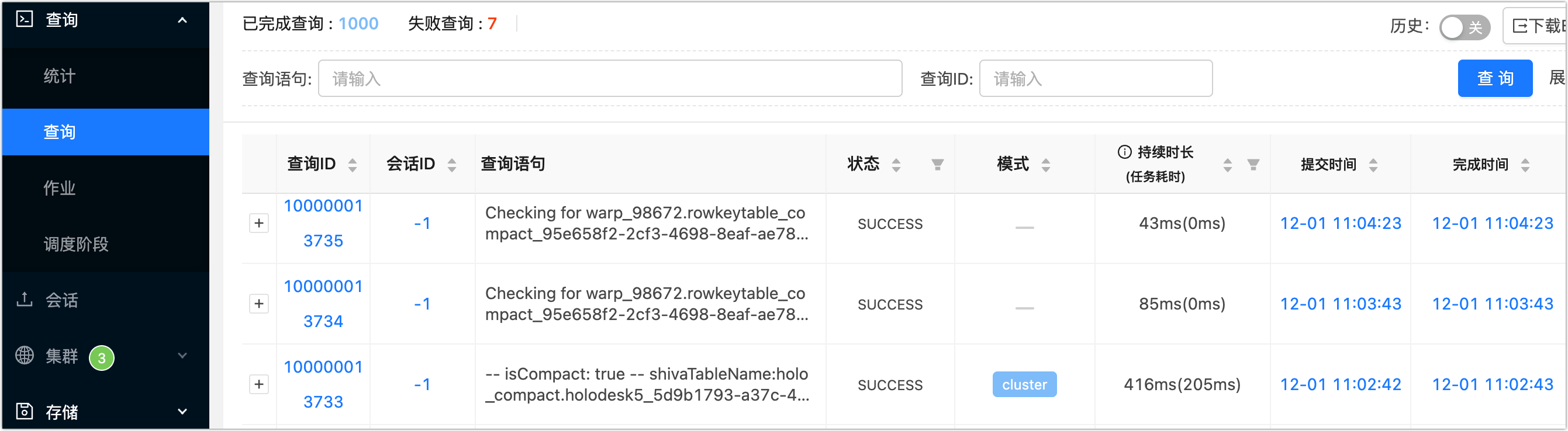Sort by finish time column arrows
The width and height of the screenshot is (1568, 431).
[x=1525, y=165]
